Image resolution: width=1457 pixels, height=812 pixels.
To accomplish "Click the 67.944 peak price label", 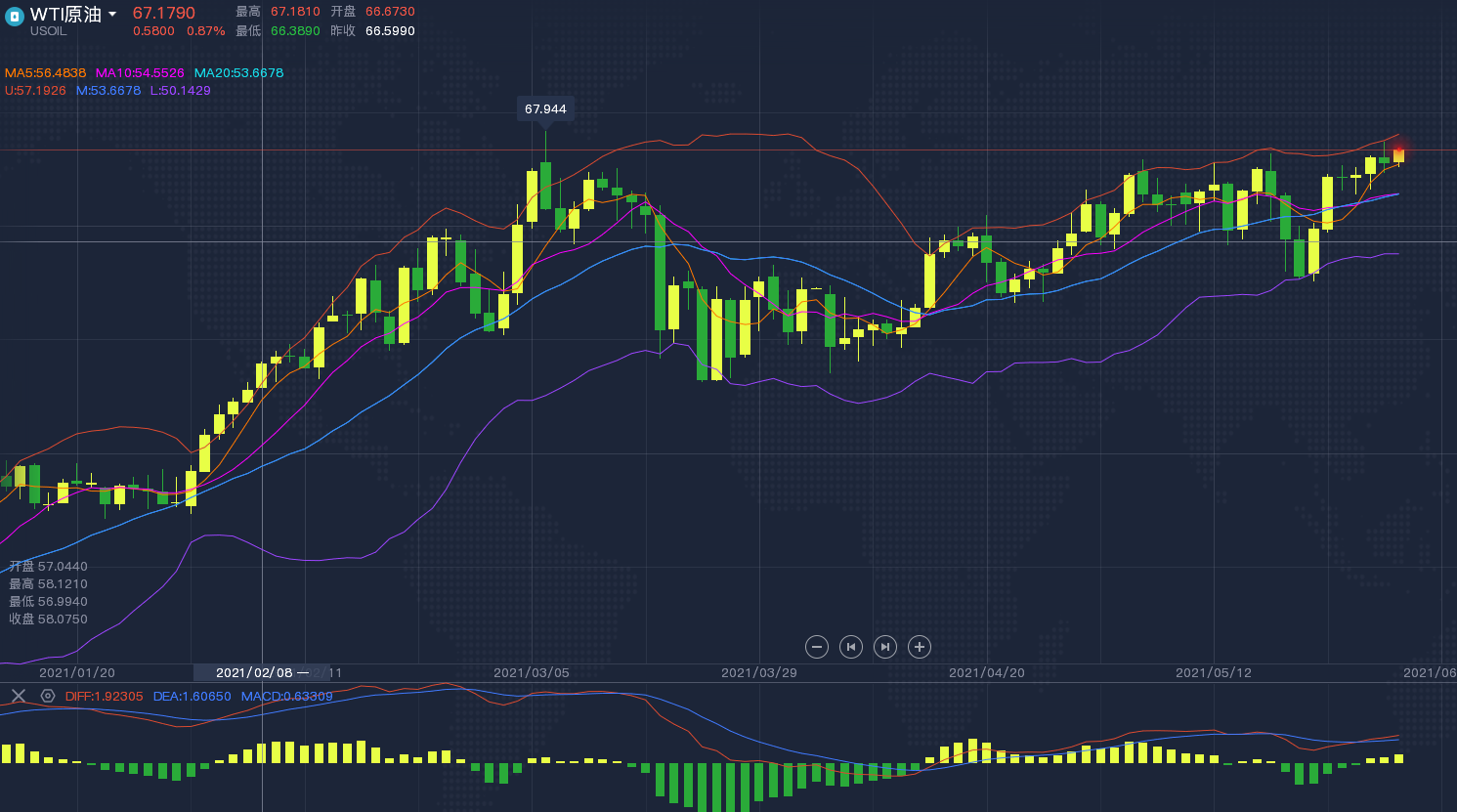I will 545,109.
